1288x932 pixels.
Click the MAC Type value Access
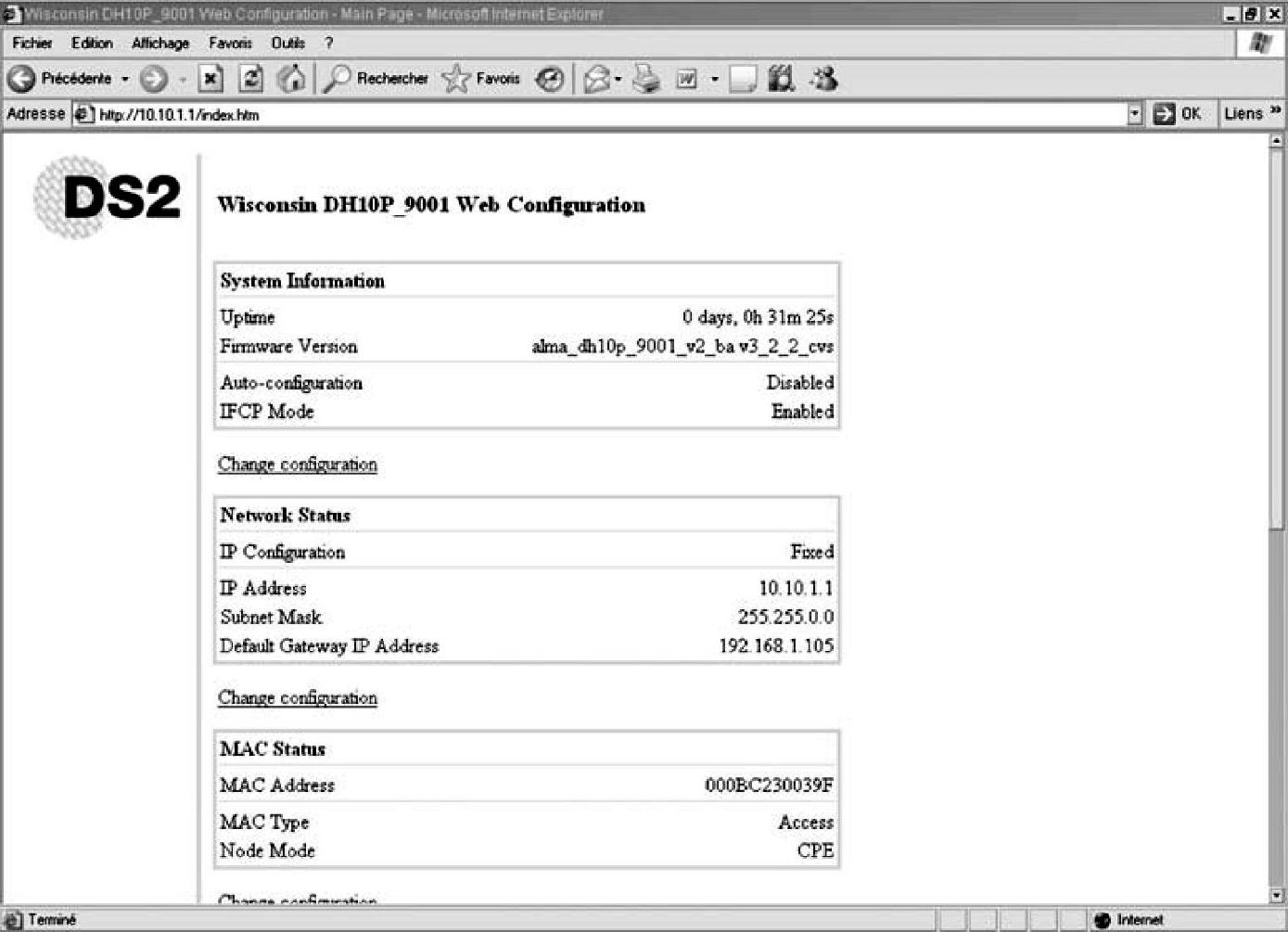(x=806, y=823)
